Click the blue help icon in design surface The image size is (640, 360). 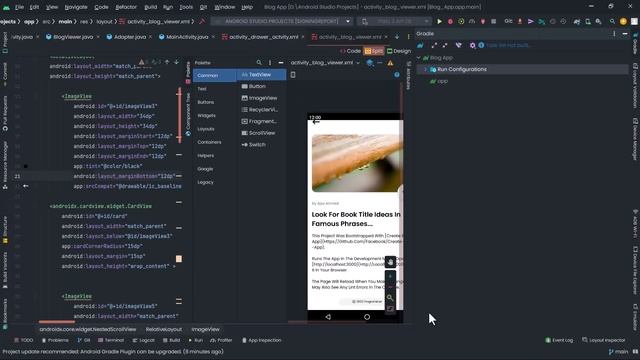point(397,75)
